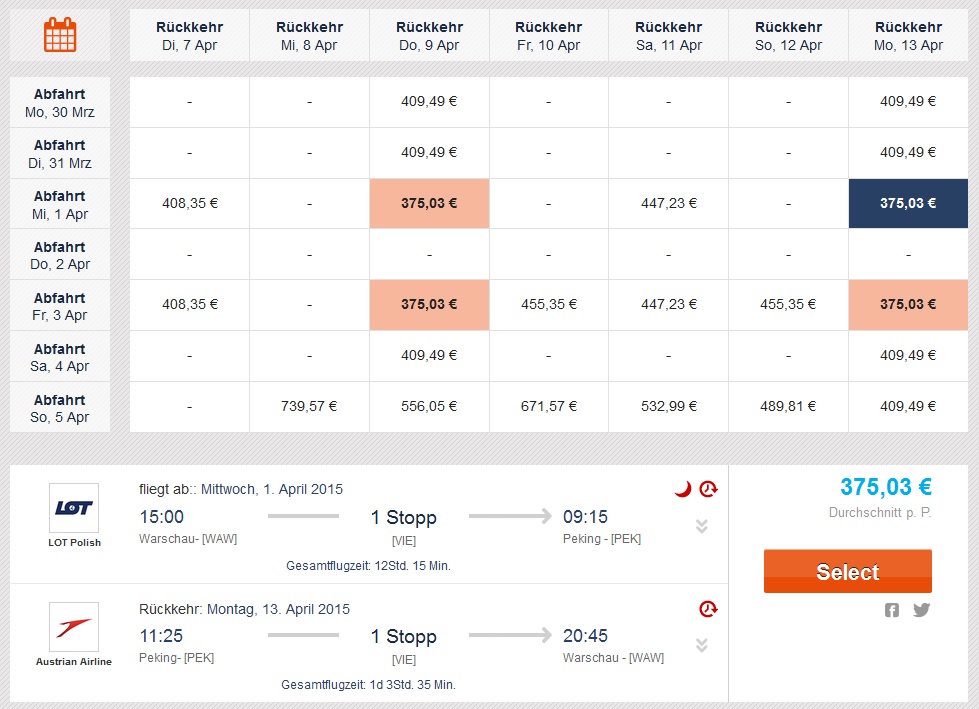
Task: Expand the outbound flight details chevron
Action: [x=702, y=526]
